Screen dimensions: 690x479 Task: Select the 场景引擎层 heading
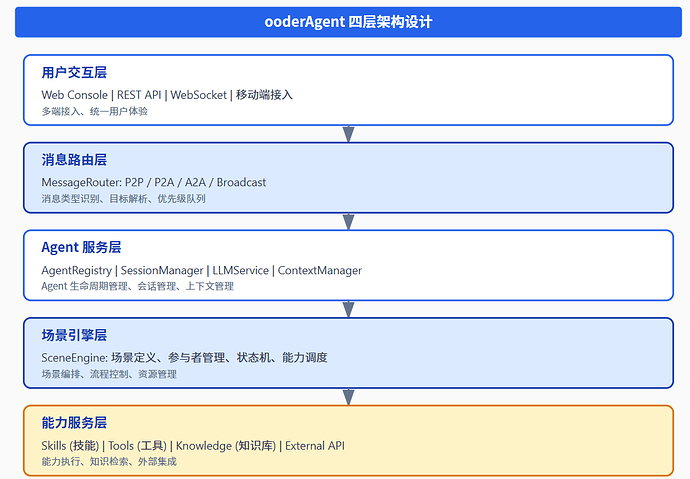tap(74, 335)
